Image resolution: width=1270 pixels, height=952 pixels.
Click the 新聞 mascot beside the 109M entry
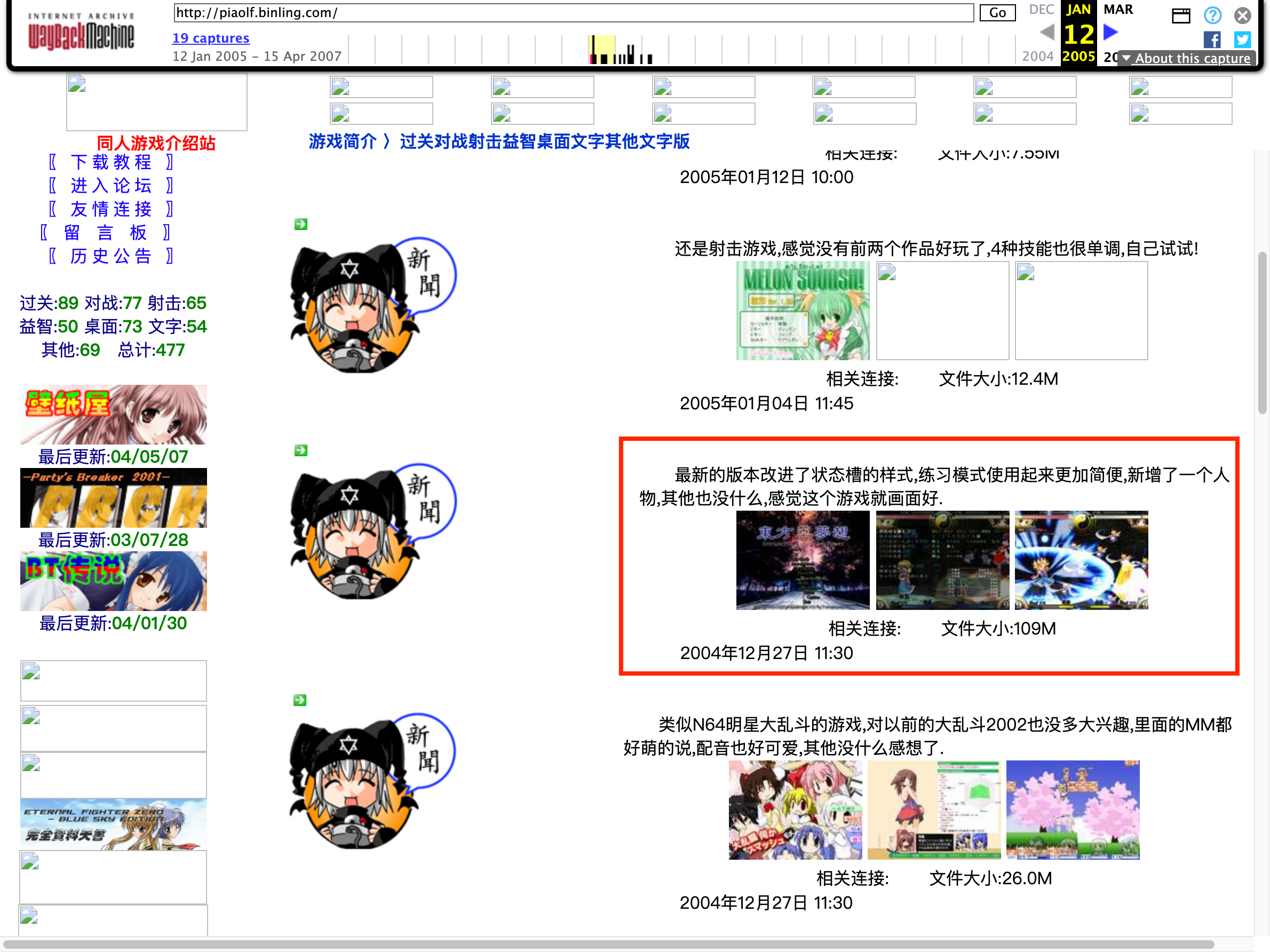[x=373, y=531]
